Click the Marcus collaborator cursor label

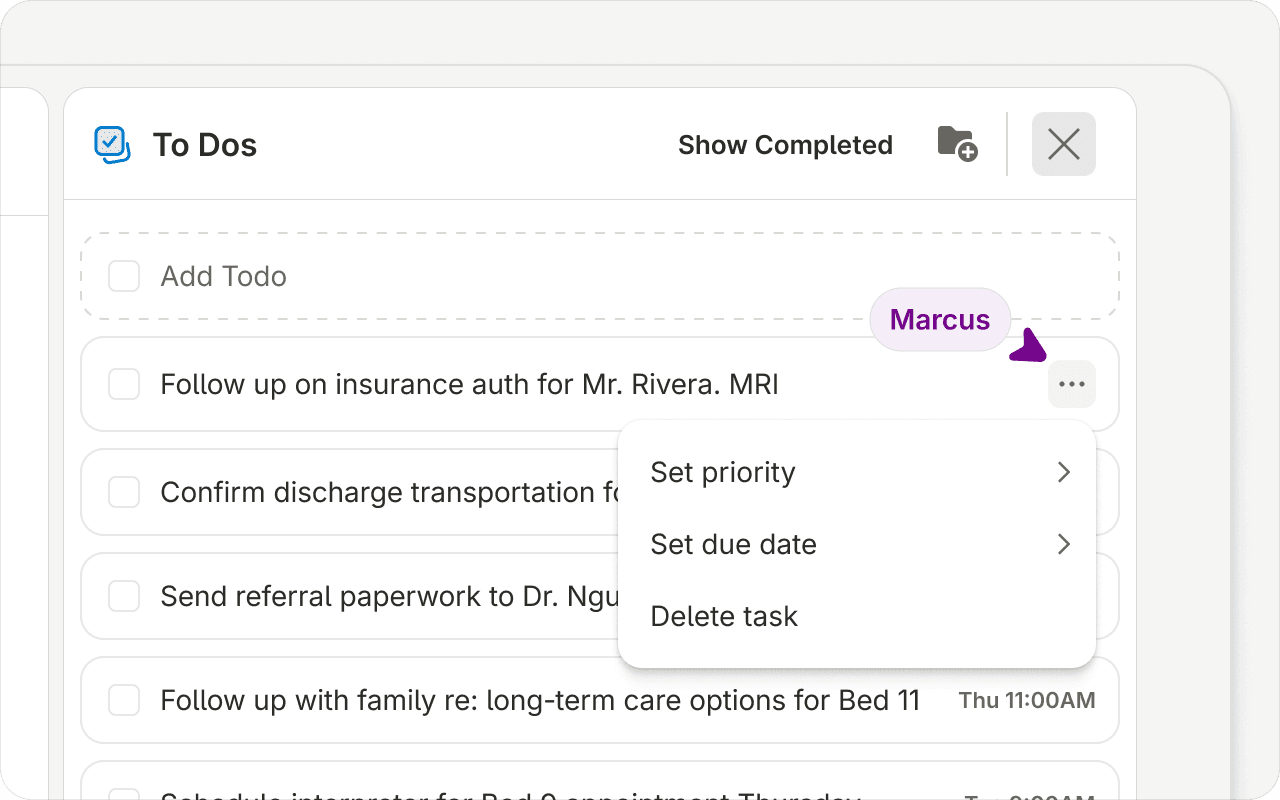[940, 320]
